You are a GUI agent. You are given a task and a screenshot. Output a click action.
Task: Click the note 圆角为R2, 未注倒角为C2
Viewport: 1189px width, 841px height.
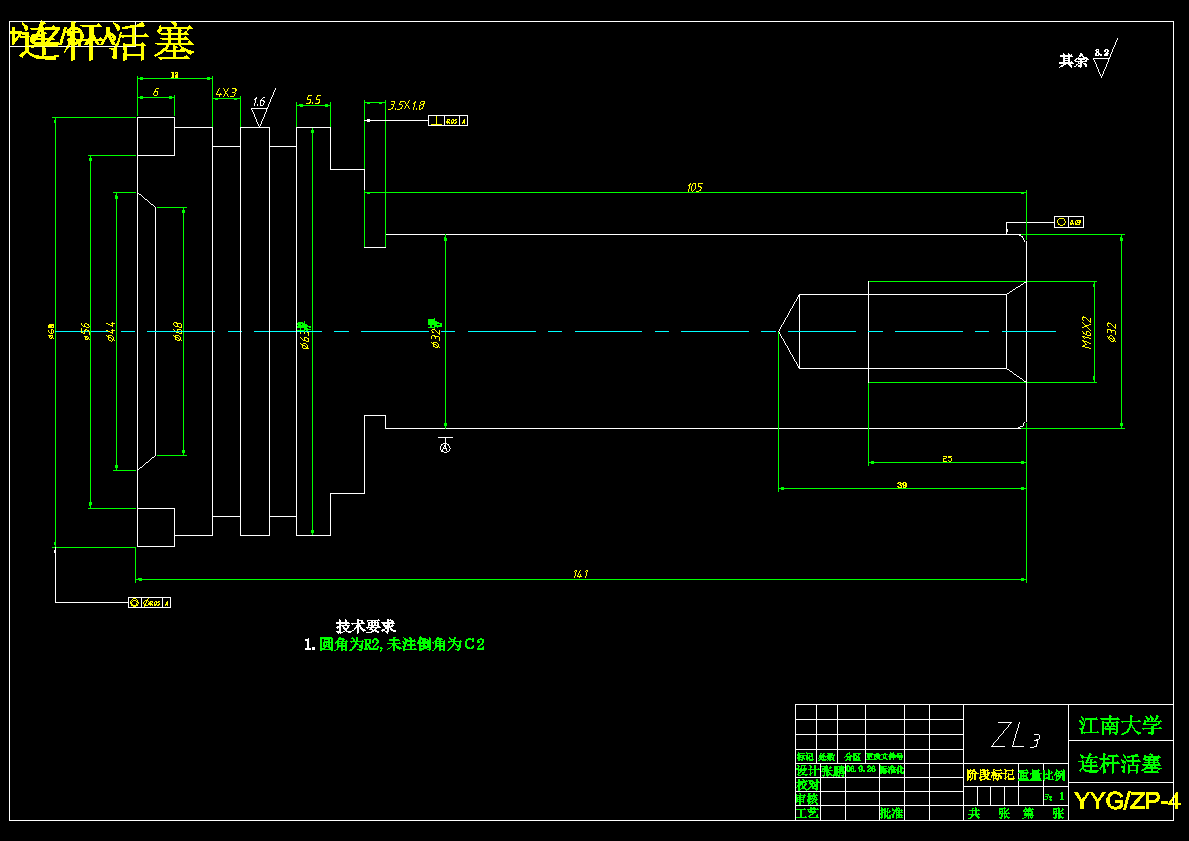pyautogui.click(x=402, y=645)
